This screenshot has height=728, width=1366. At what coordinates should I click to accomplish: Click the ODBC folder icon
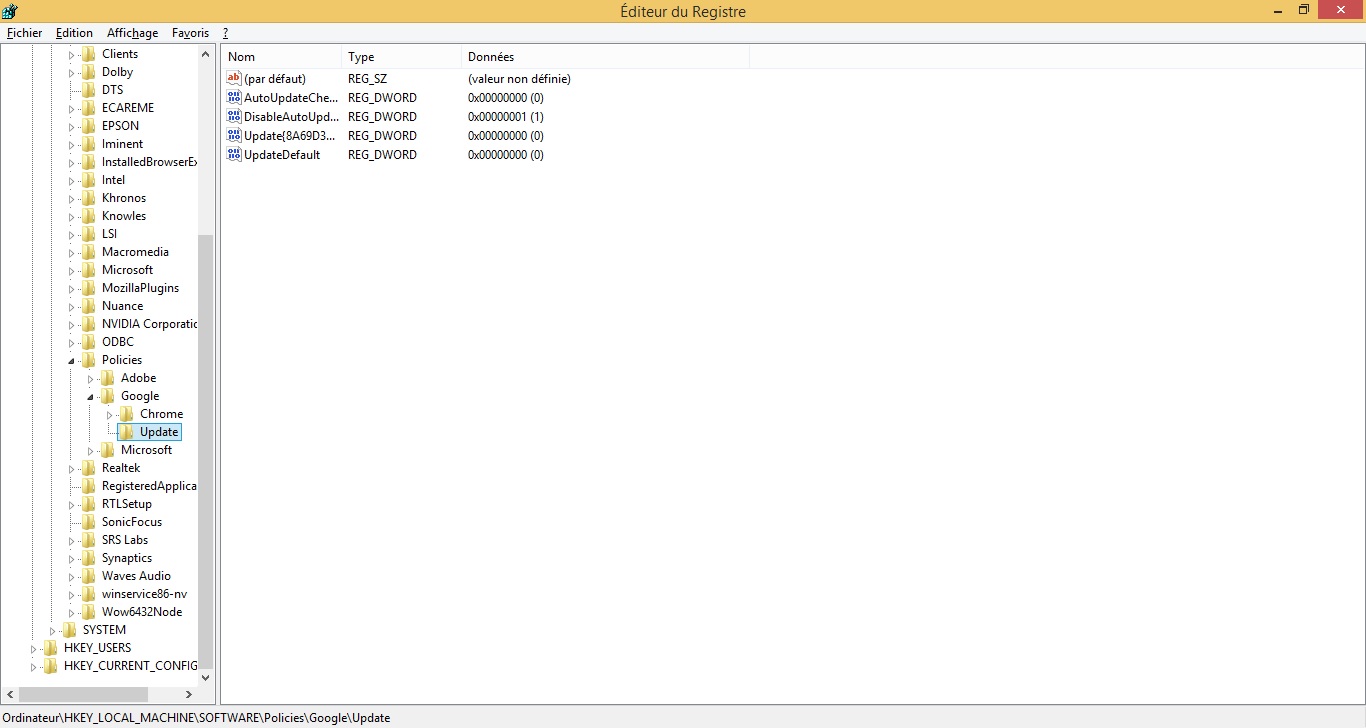pyautogui.click(x=88, y=342)
